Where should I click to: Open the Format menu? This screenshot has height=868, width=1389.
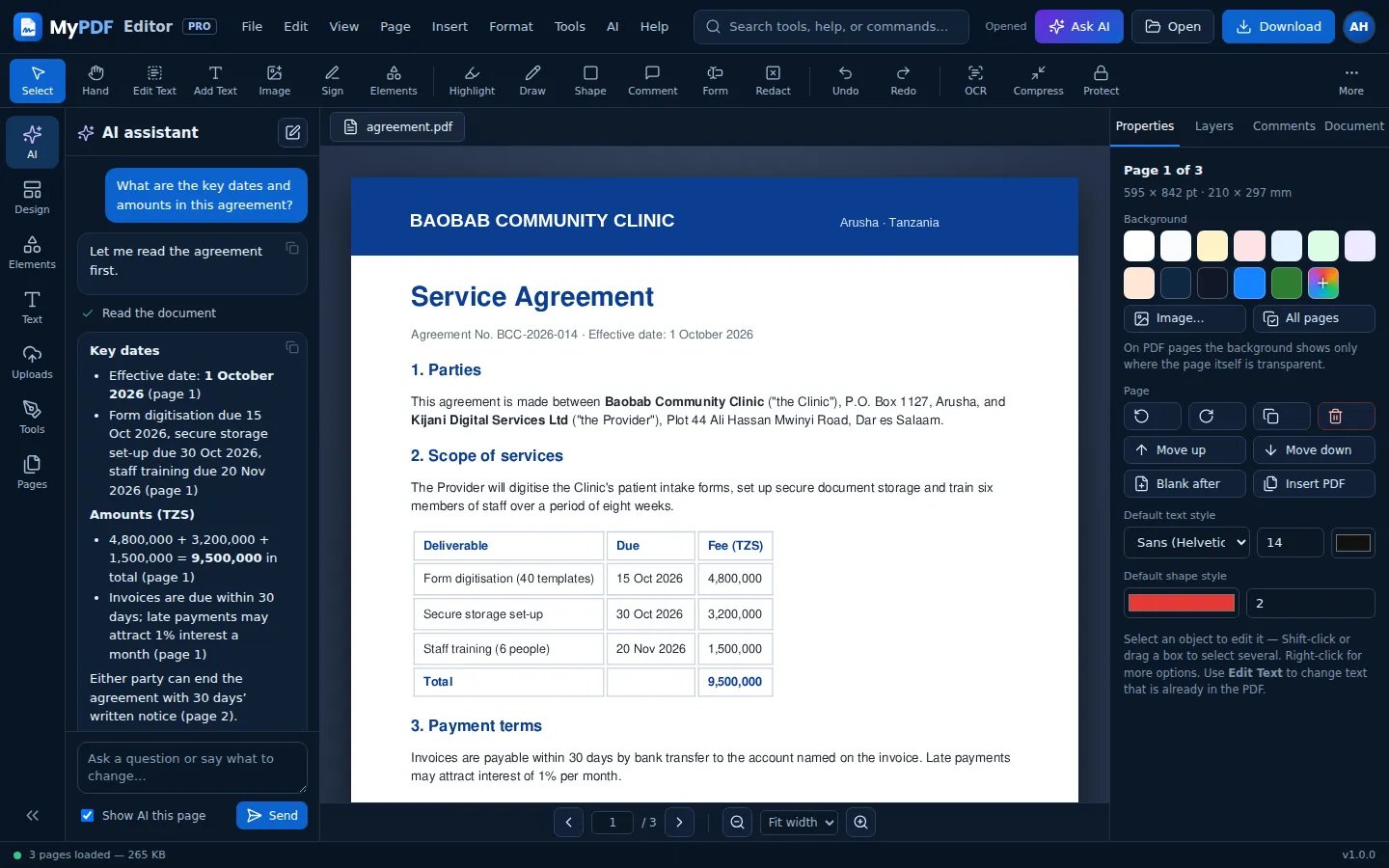pyautogui.click(x=511, y=27)
